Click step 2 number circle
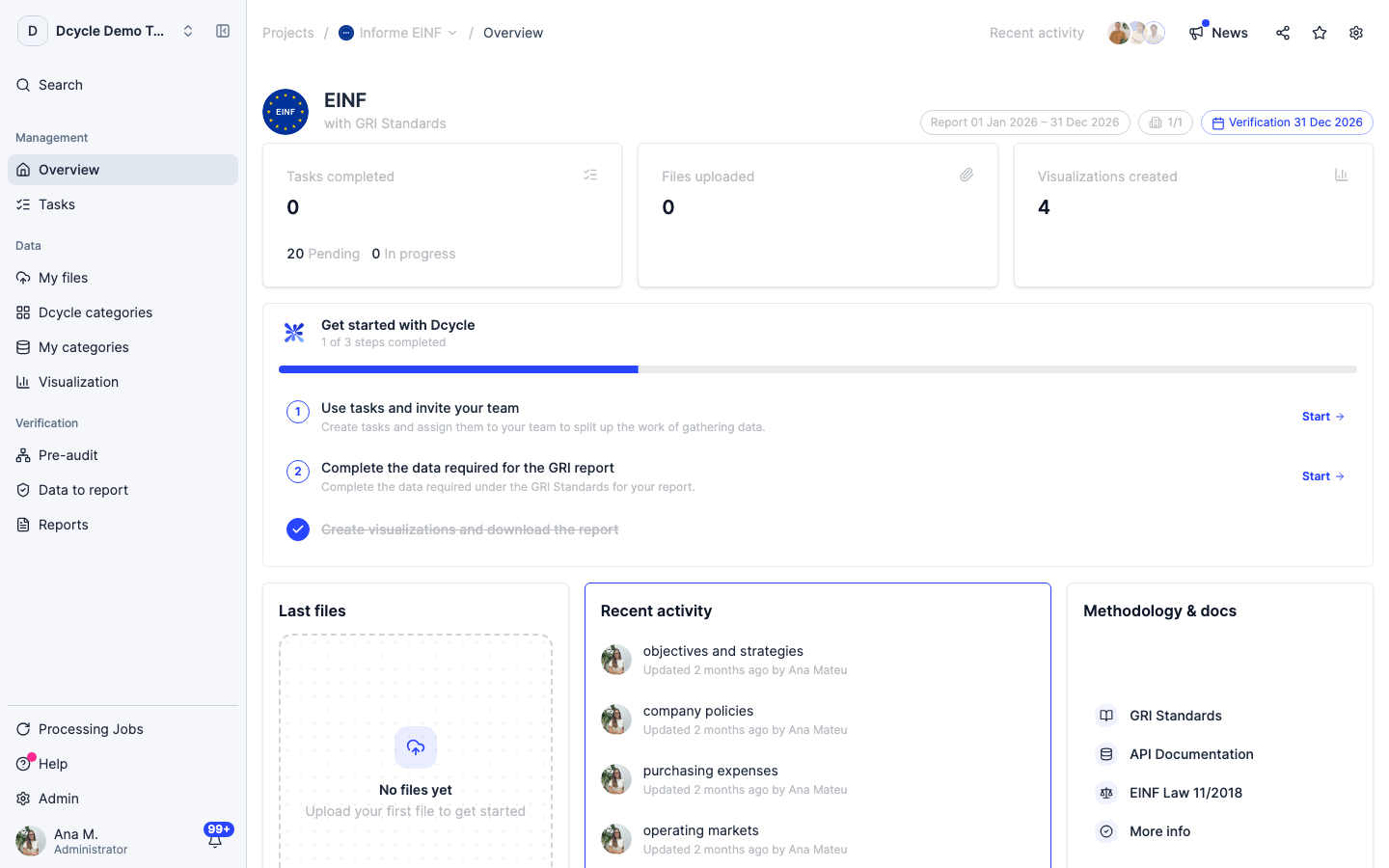 click(x=298, y=472)
